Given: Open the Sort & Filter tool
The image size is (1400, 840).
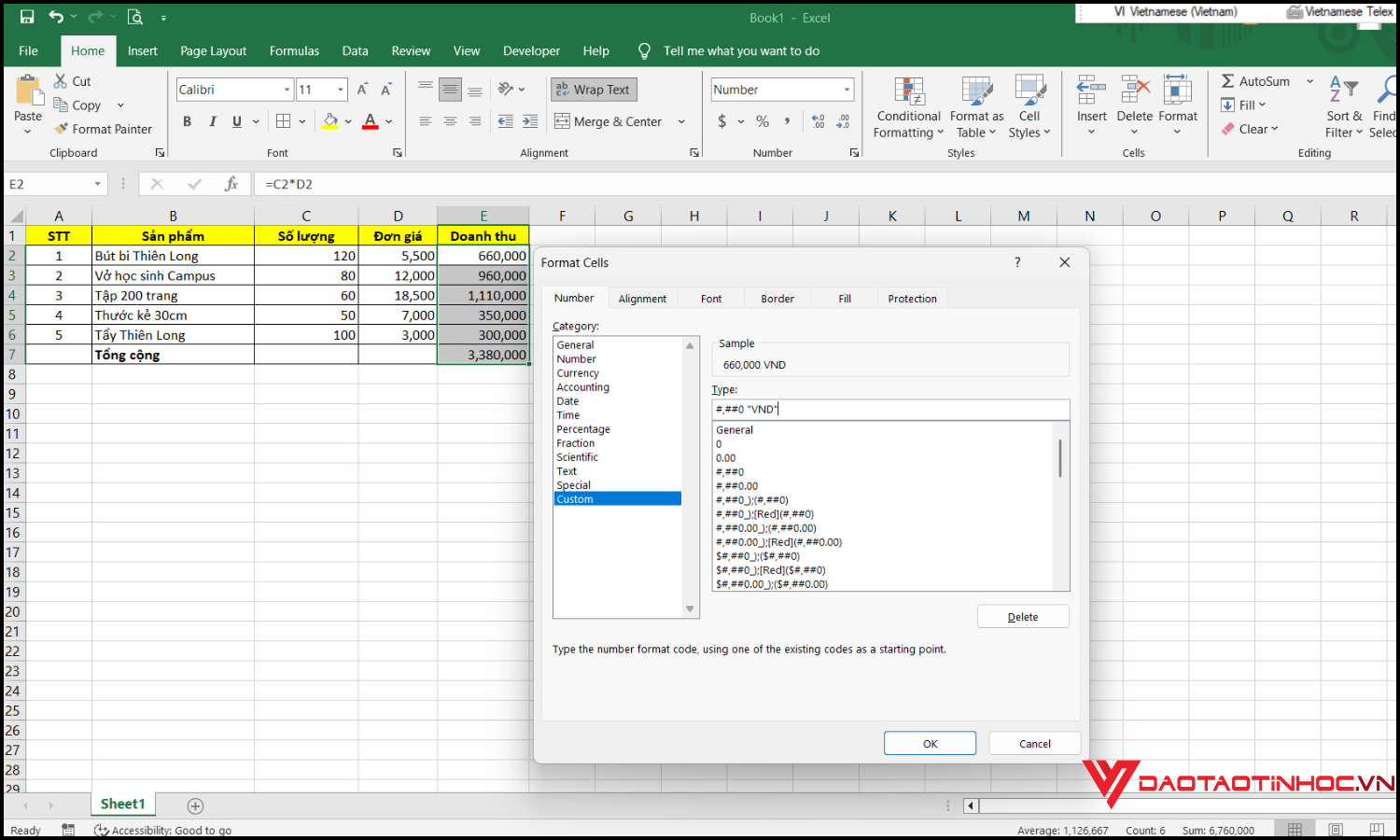Looking at the screenshot, I should (1344, 107).
